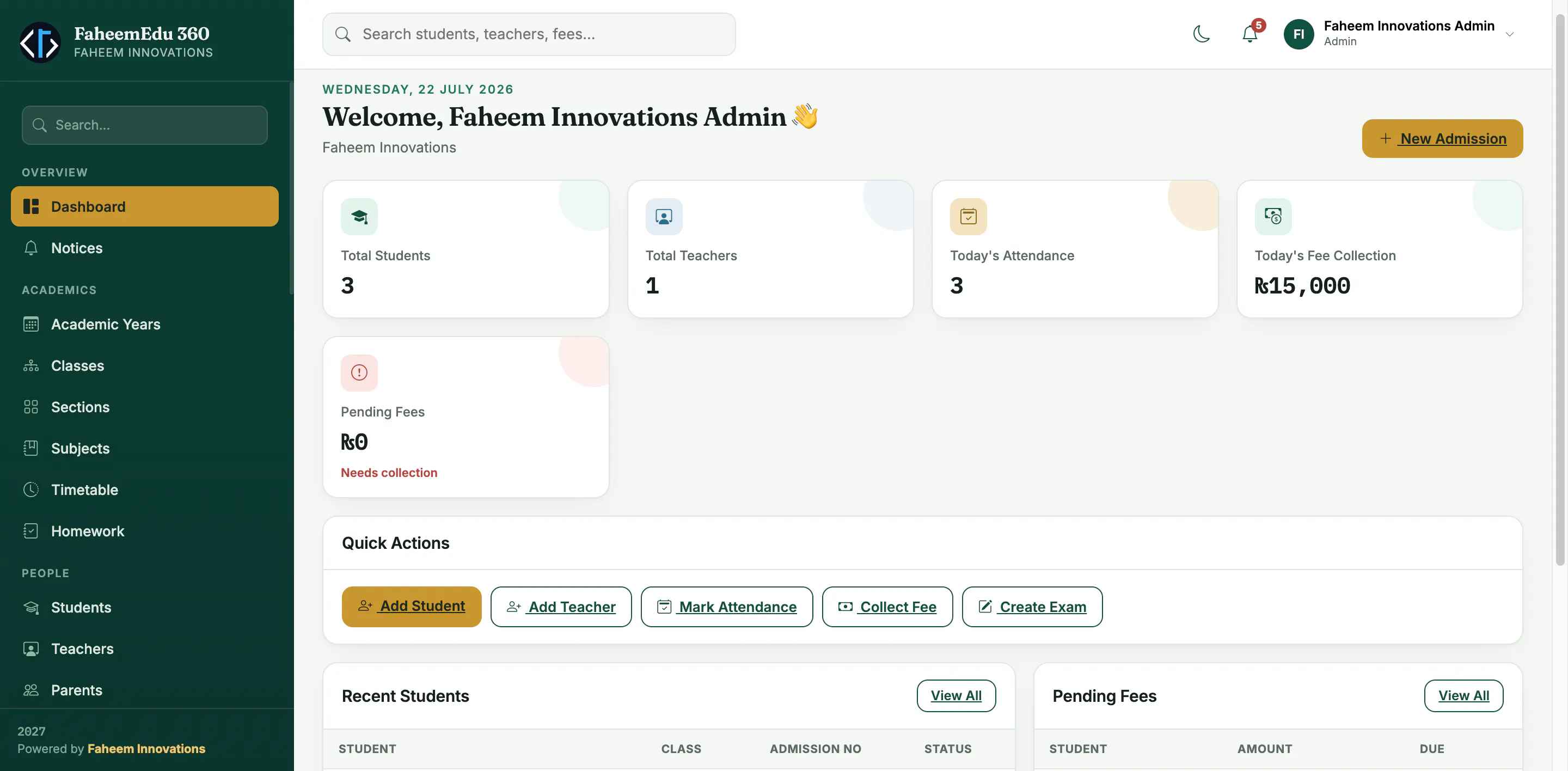The height and width of the screenshot is (771, 1568).
Task: Click the sidebar scrollbar thumb
Action: tap(292, 188)
